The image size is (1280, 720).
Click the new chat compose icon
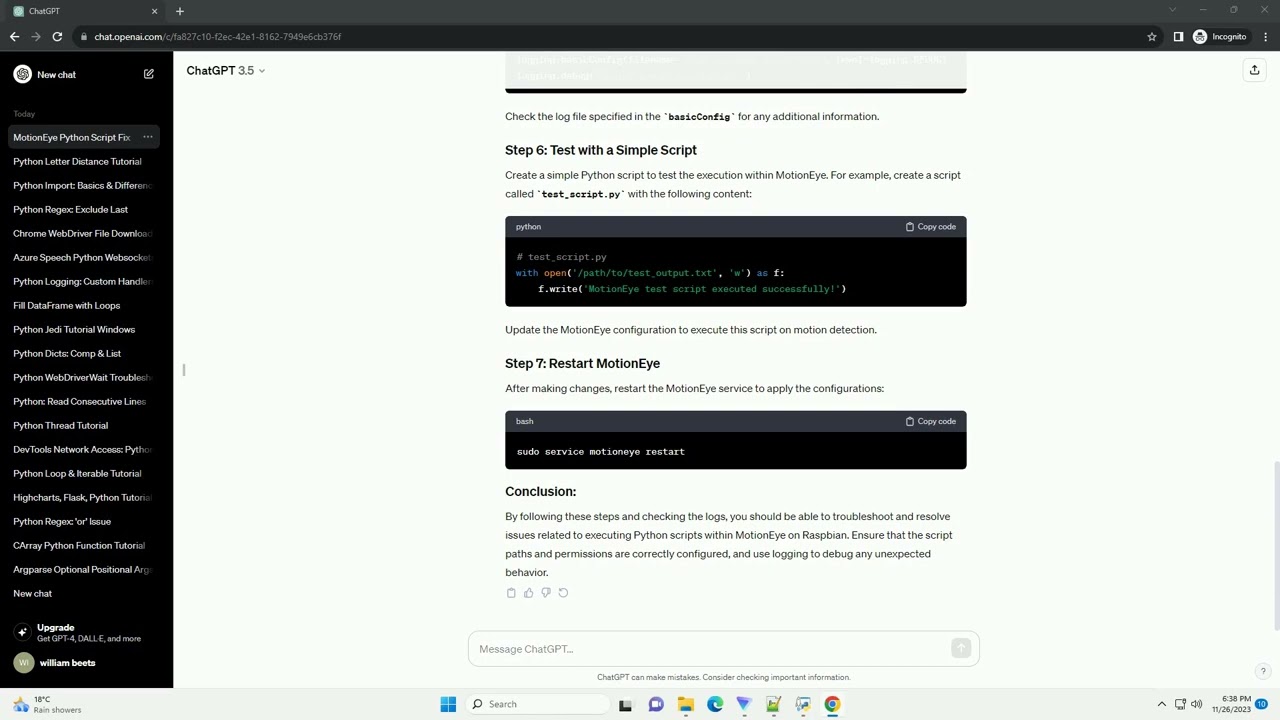click(149, 74)
